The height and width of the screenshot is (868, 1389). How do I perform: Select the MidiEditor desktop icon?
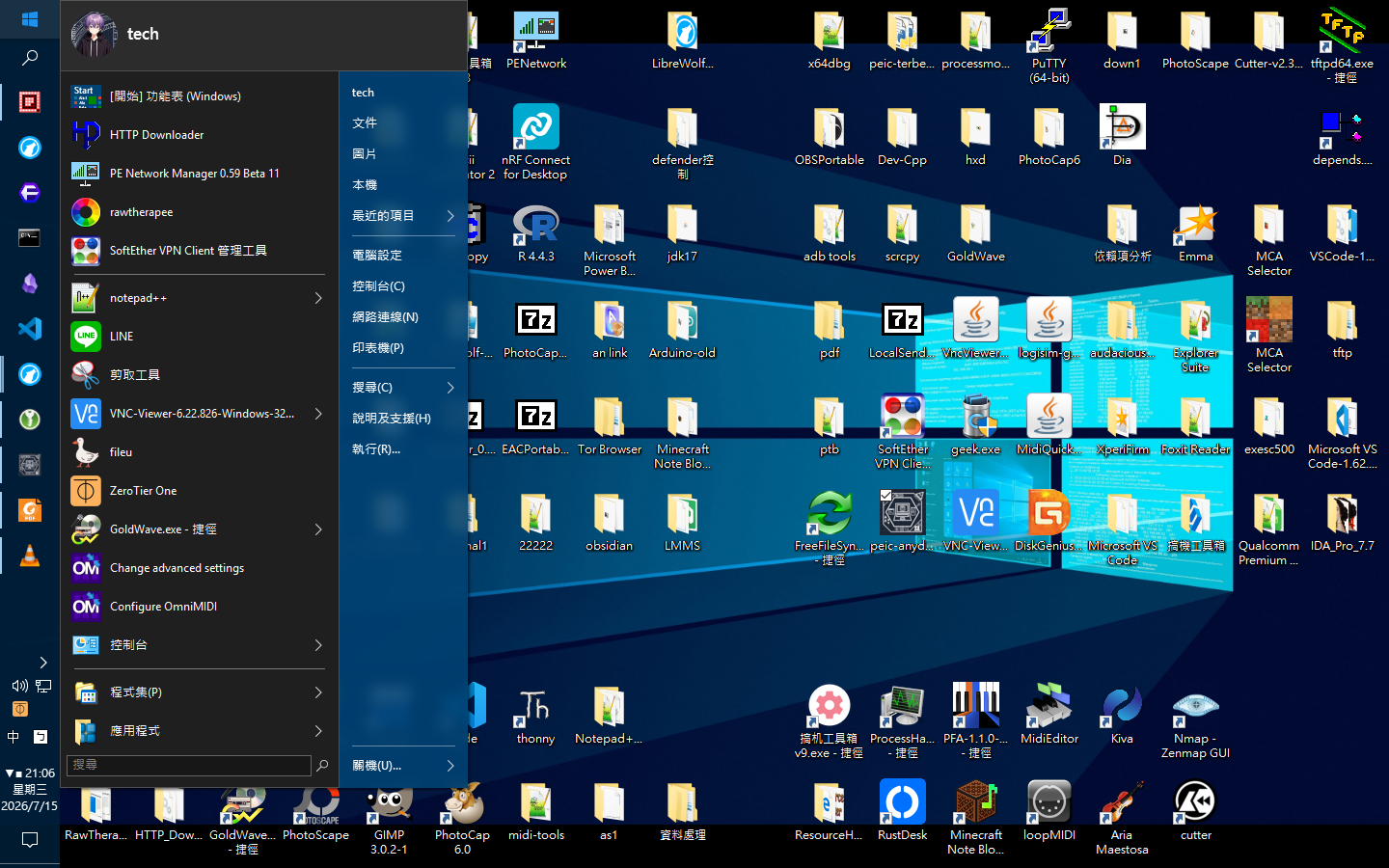(x=1049, y=714)
